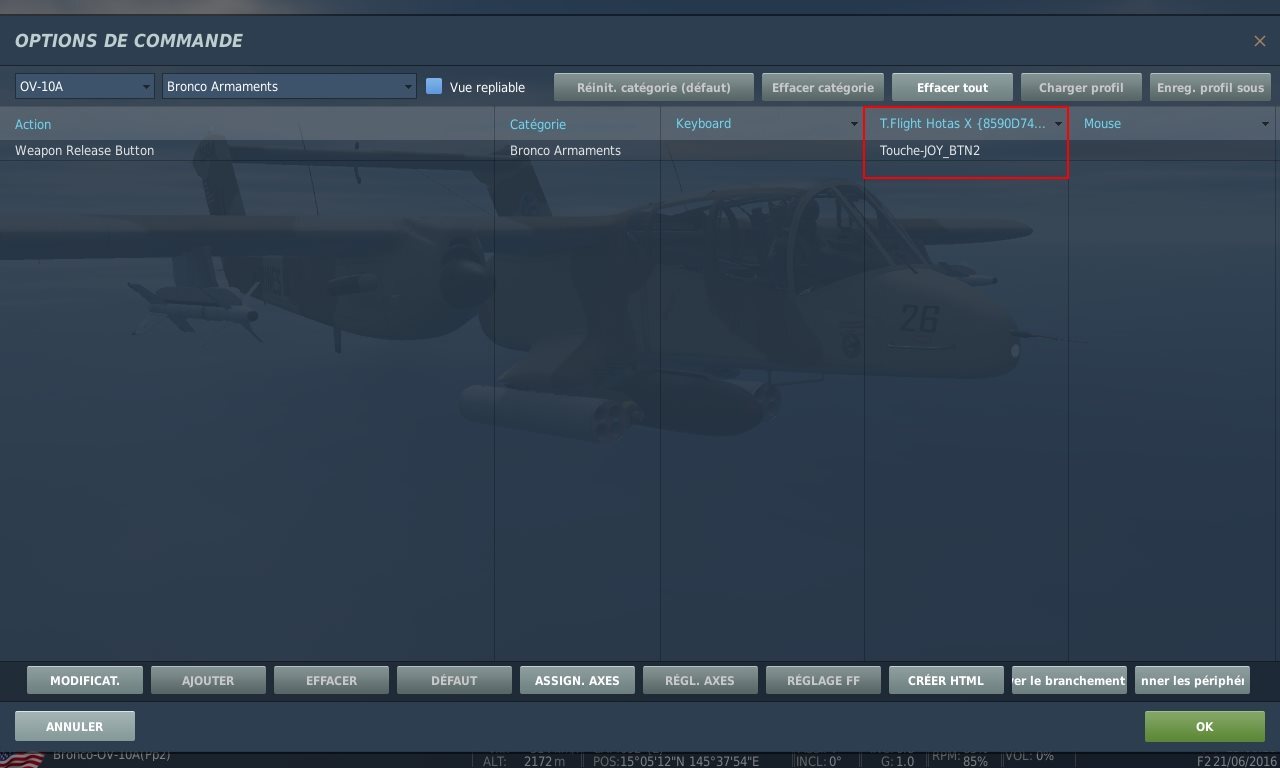The image size is (1280, 768).
Task: Toggle the Vue repliable checkbox
Action: point(434,86)
